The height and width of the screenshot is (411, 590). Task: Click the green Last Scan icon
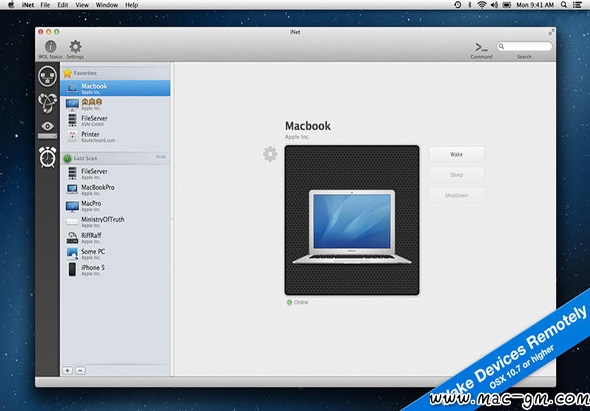click(x=67, y=158)
